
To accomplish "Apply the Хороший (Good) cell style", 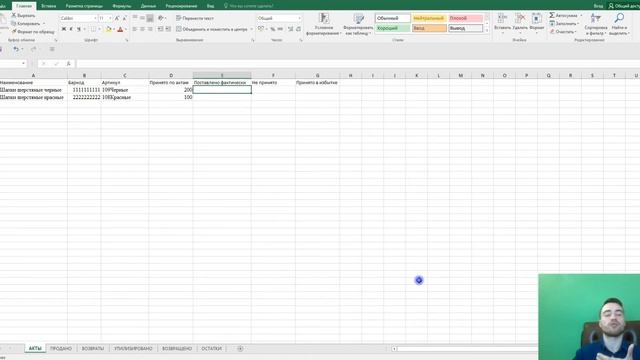I will point(393,28).
